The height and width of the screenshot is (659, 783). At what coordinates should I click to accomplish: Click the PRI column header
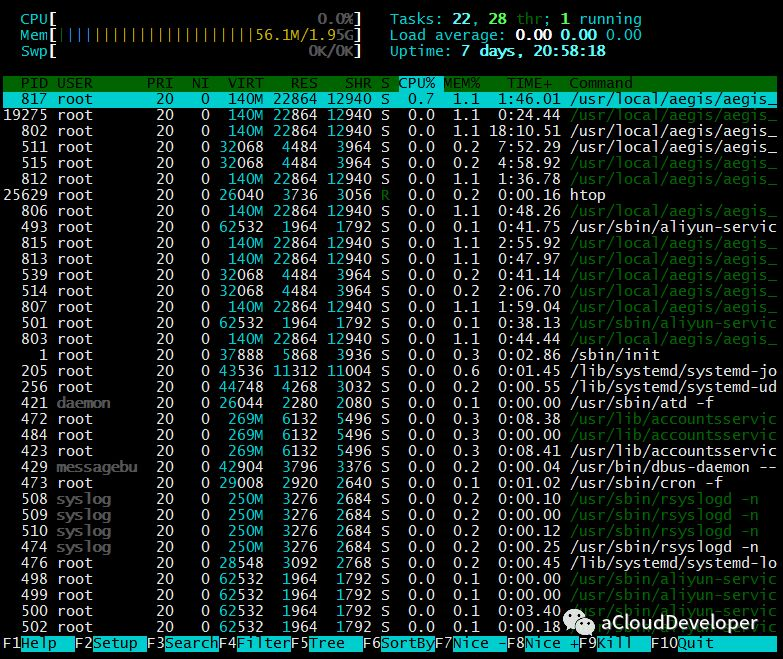160,83
